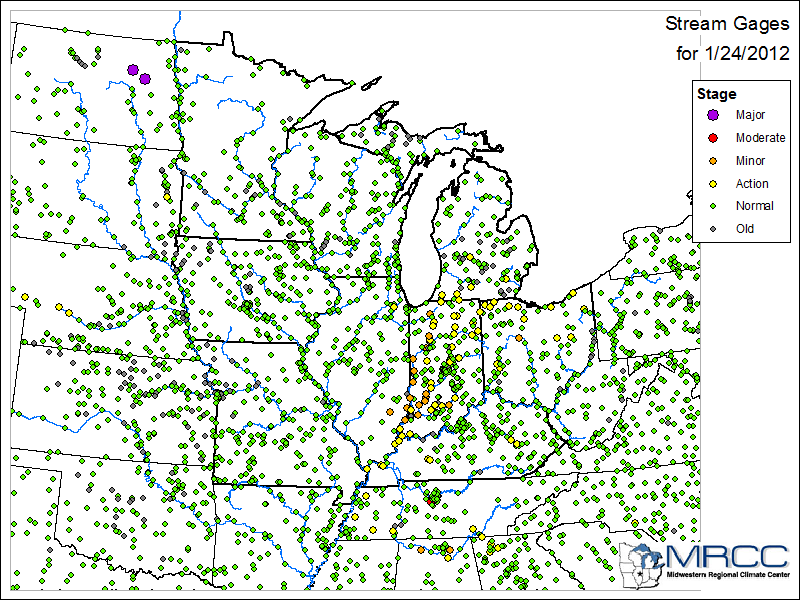The image size is (800, 600).
Task: Click the Midwest states map logo icon
Action: click(x=642, y=565)
